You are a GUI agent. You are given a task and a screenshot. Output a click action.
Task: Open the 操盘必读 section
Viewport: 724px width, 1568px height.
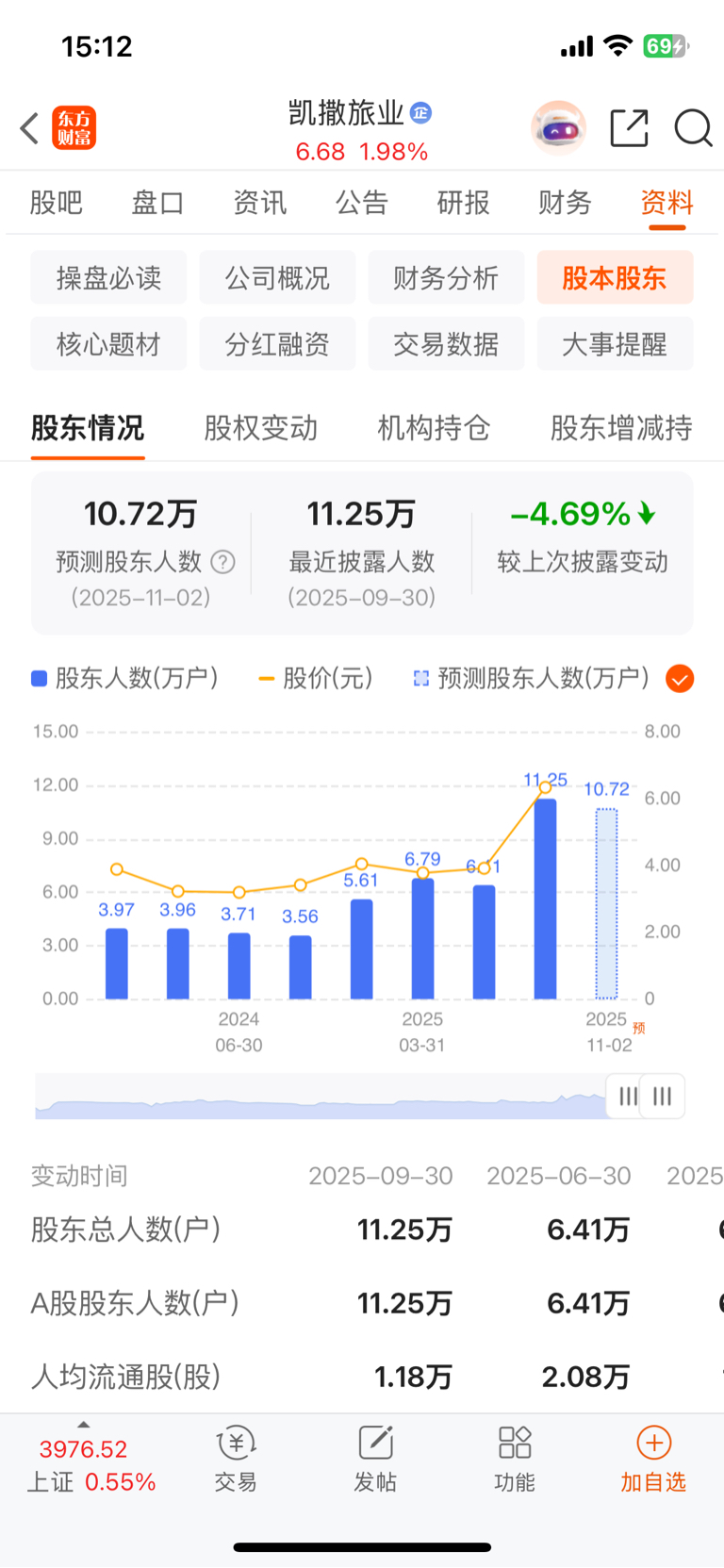pyautogui.click(x=108, y=277)
